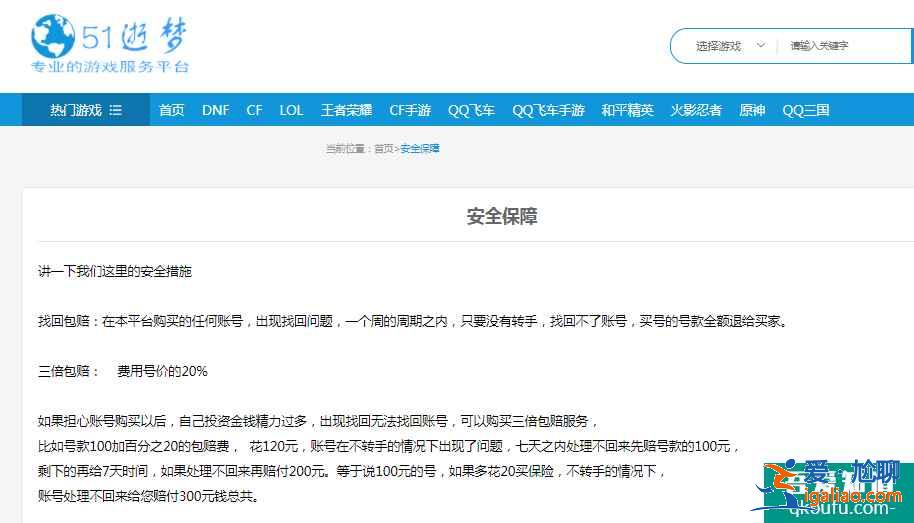This screenshot has height=523, width=914.
Task: Click the 安全保障 page heading
Action: tap(502, 216)
